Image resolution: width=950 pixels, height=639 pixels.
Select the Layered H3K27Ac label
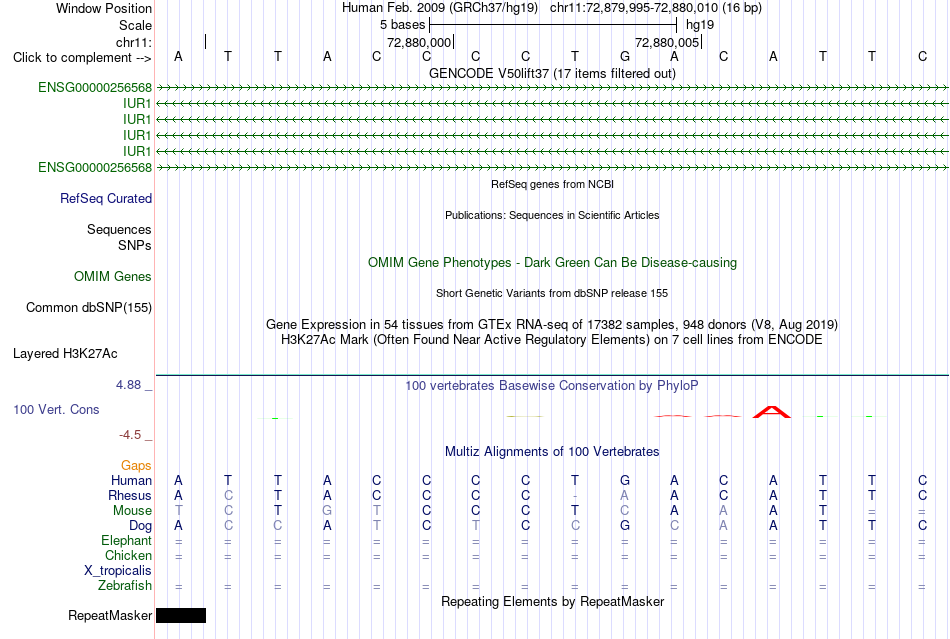(65, 354)
